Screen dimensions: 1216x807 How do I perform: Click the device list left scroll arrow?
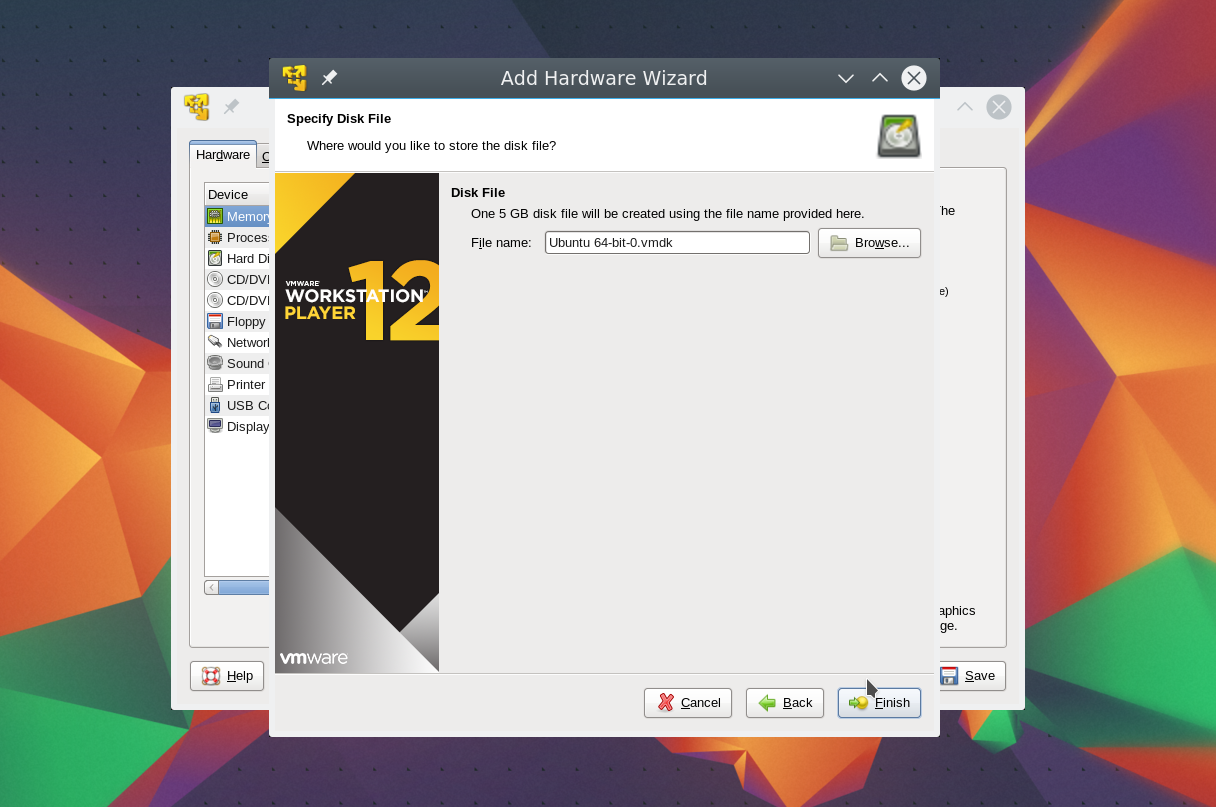212,588
